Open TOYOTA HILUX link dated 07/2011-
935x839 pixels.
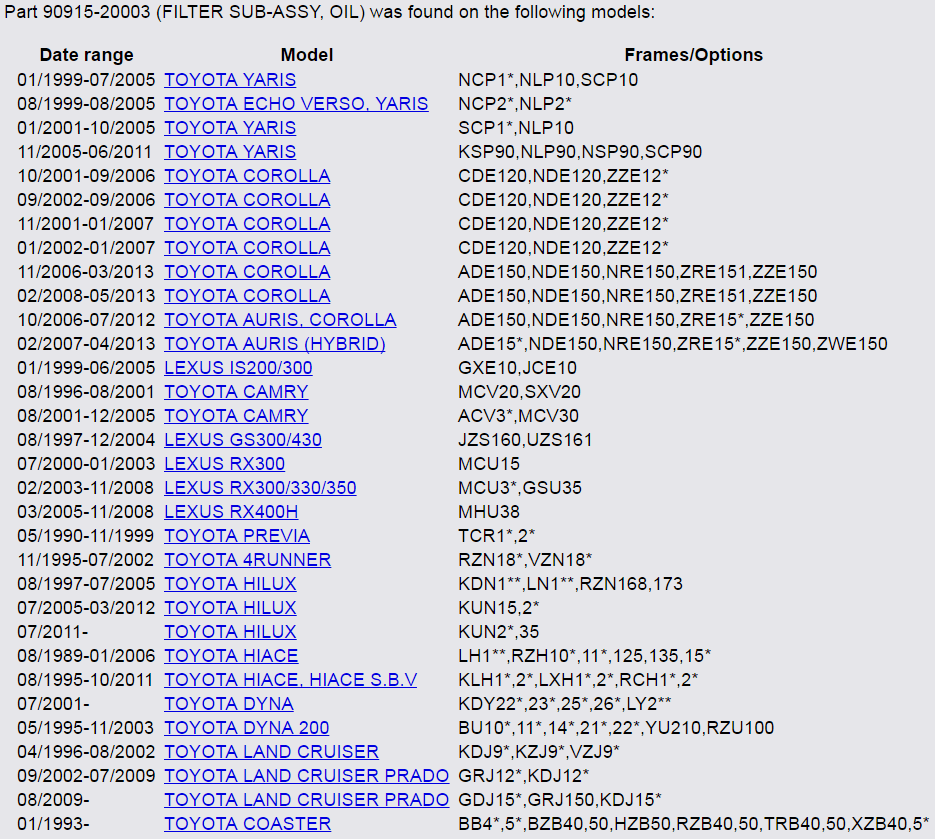(x=231, y=631)
